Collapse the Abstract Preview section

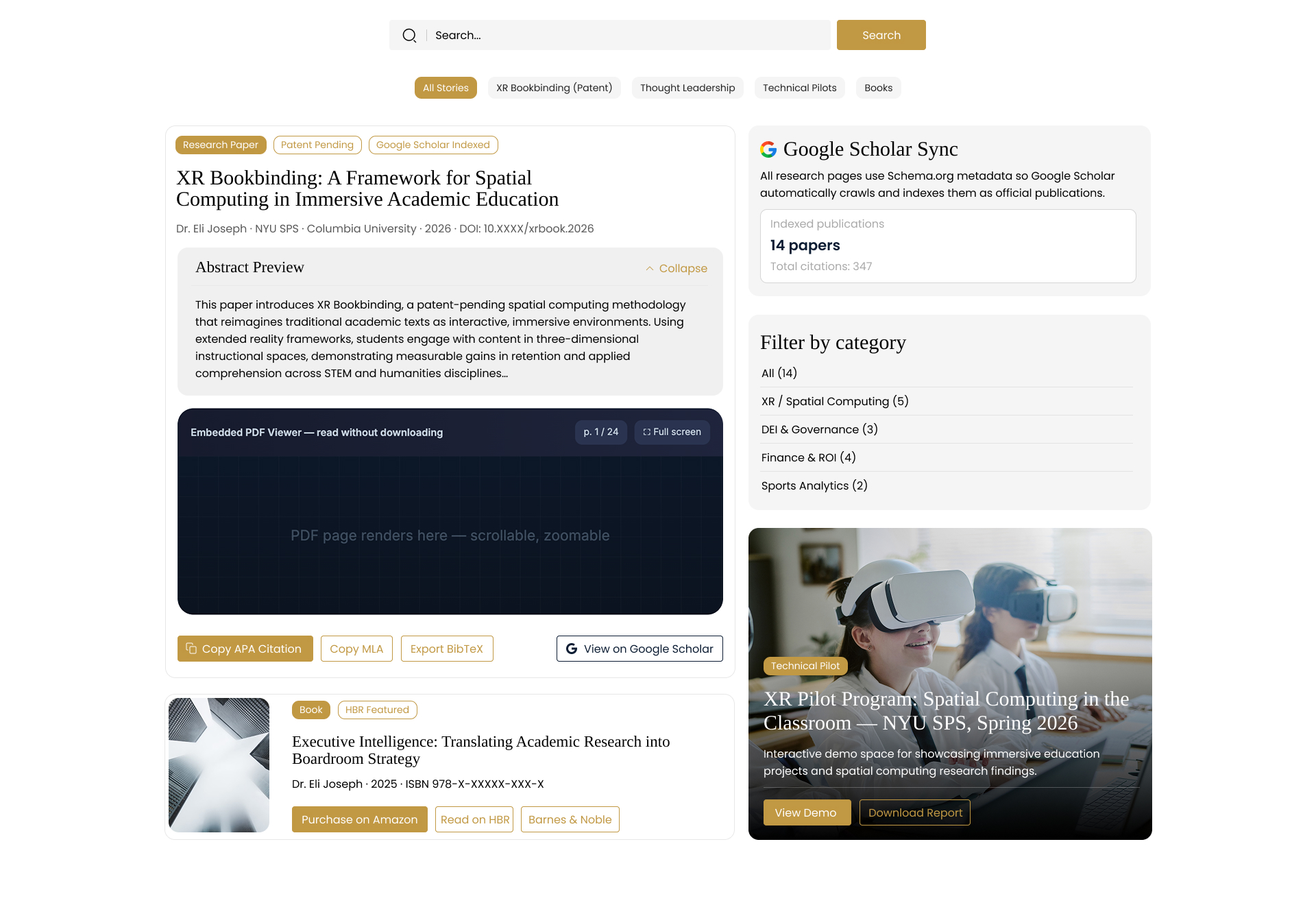click(676, 269)
